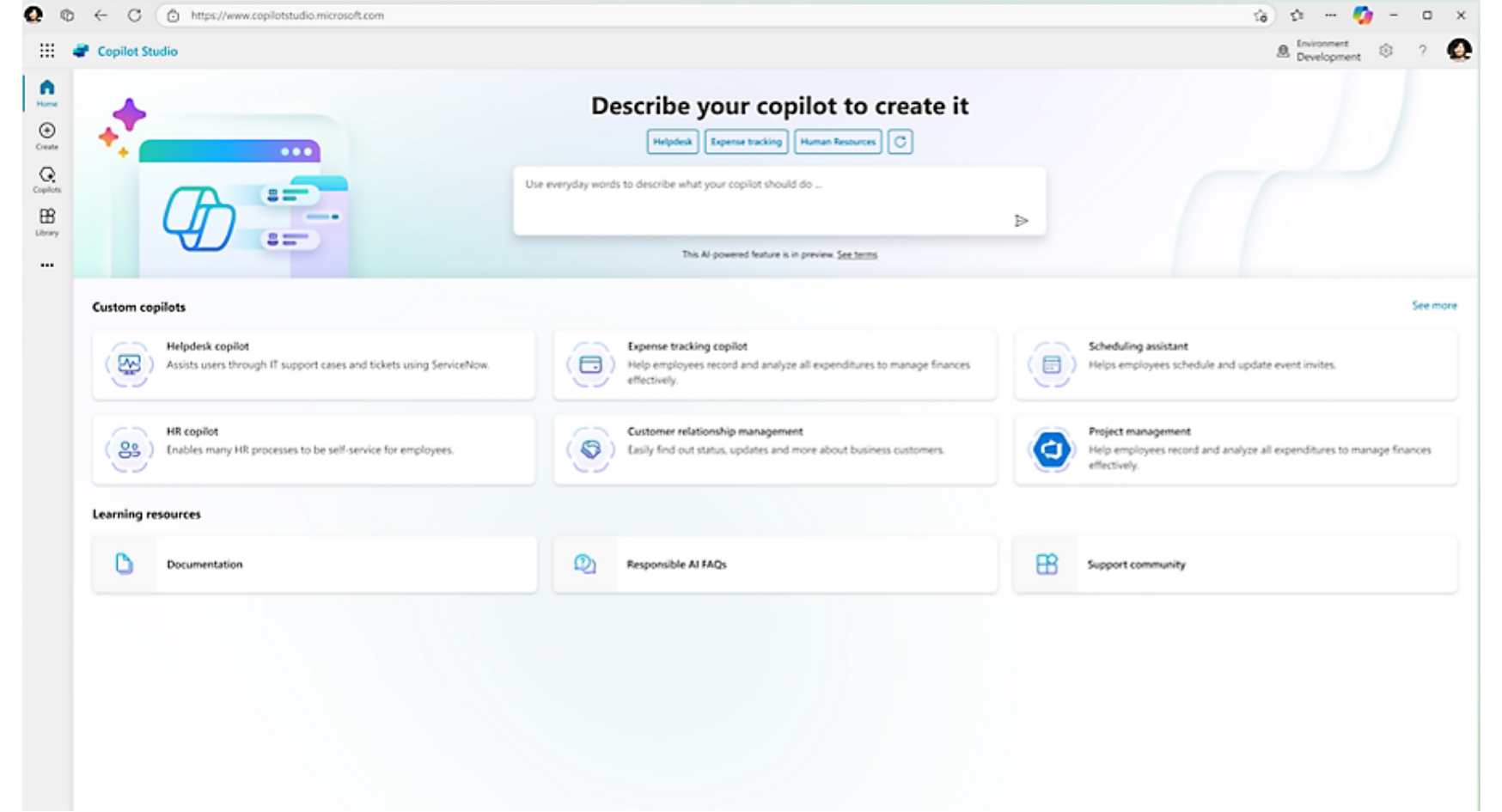The image size is (1502, 812).
Task: Open the See terms link
Action: [x=857, y=254]
